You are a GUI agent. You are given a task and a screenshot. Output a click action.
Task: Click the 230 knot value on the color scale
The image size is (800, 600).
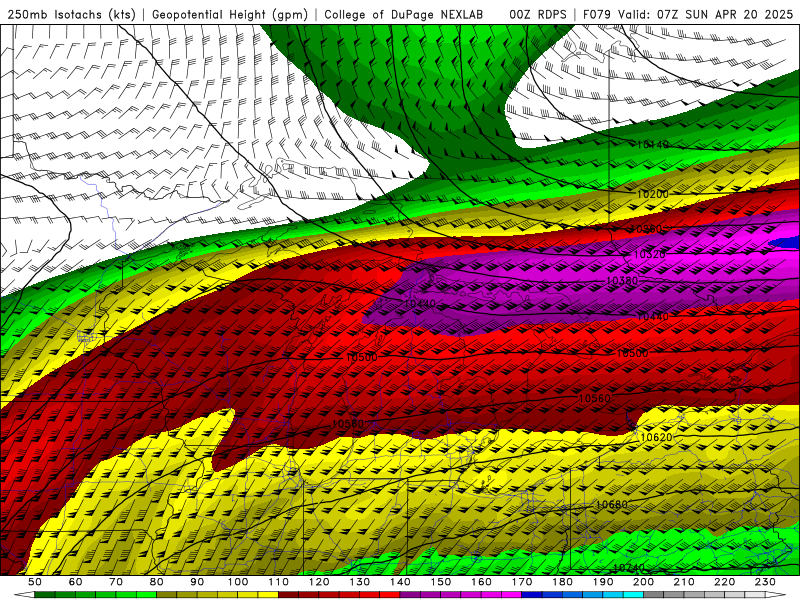pyautogui.click(x=765, y=582)
